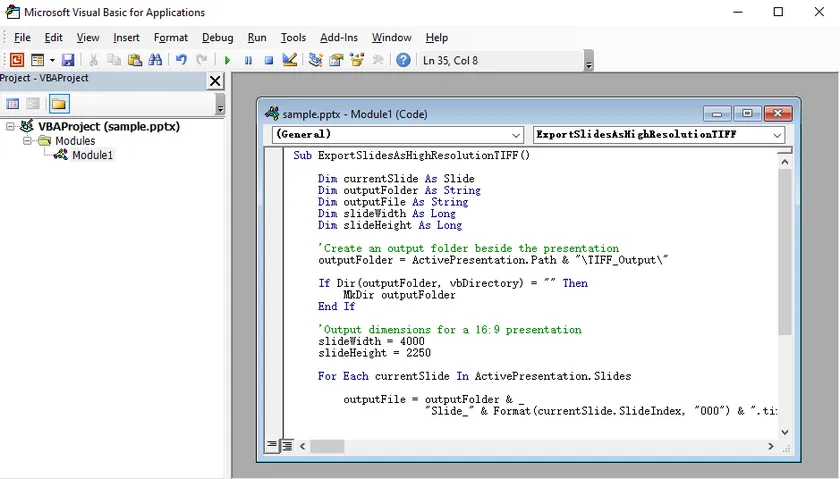Minimize the Module1 code window
The width and height of the screenshot is (840, 479).
click(717, 114)
